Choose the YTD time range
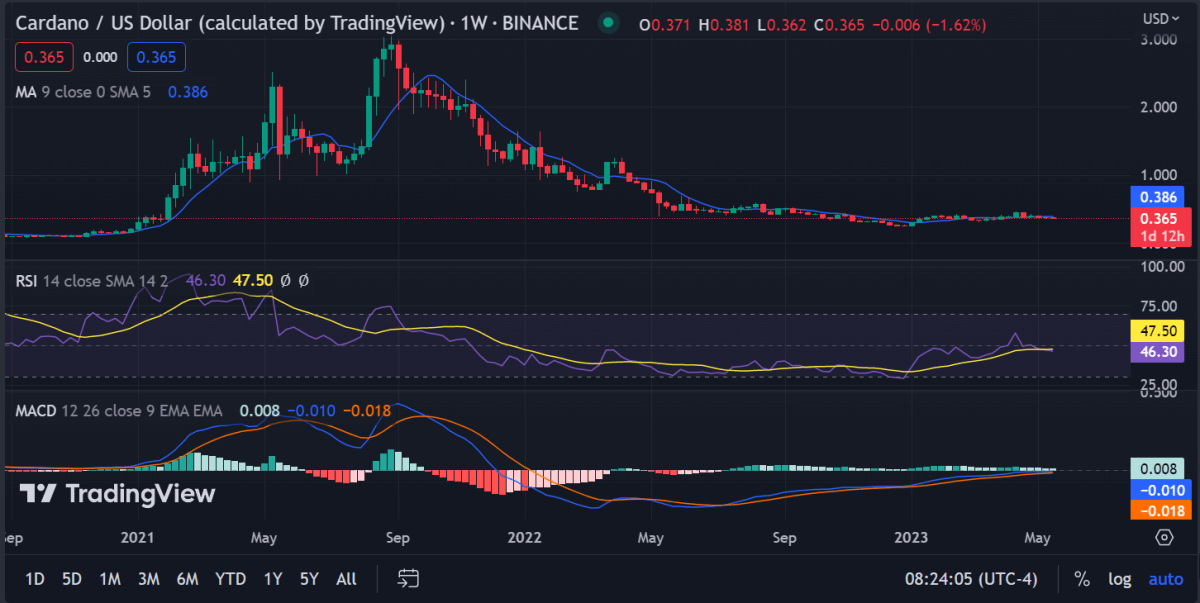 pyautogui.click(x=231, y=578)
